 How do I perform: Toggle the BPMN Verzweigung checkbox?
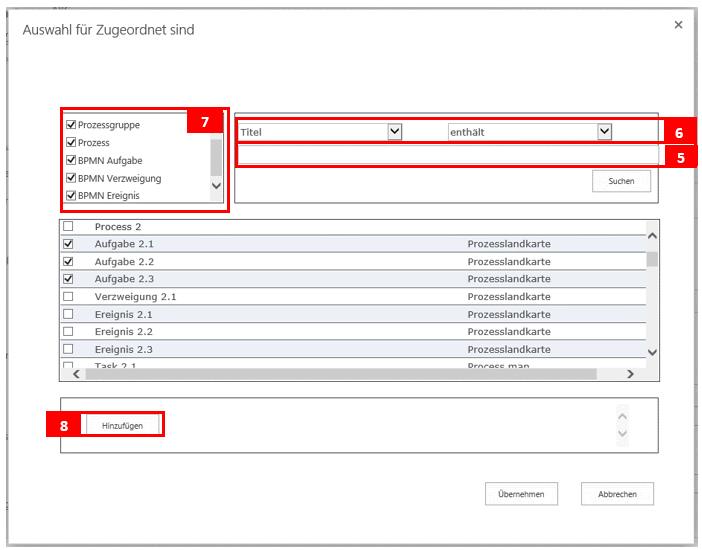coord(71,178)
